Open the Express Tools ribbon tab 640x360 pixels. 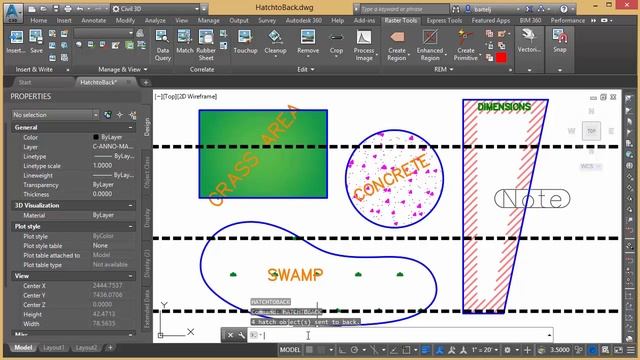(444, 20)
